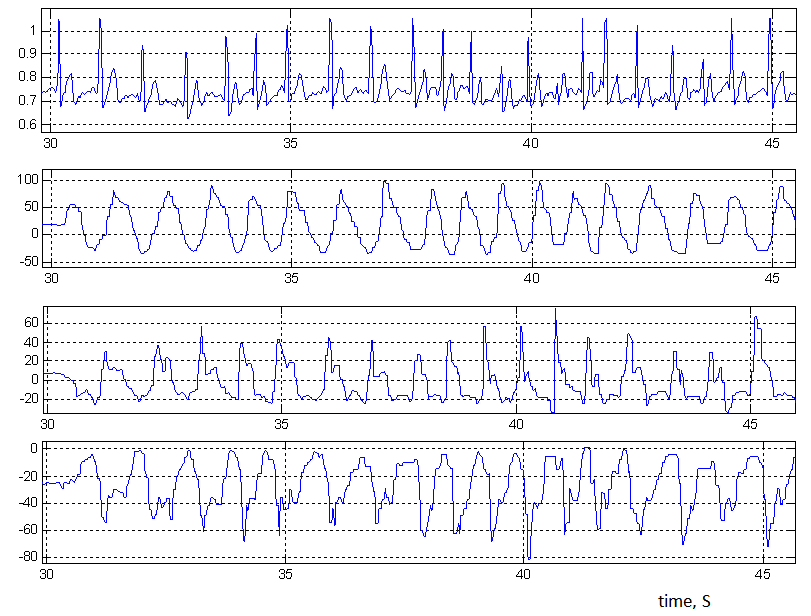Image resolution: width=811 pixels, height=616 pixels.
Task: Click the 45 x-axis tick under second plot
Action: click(x=772, y=279)
